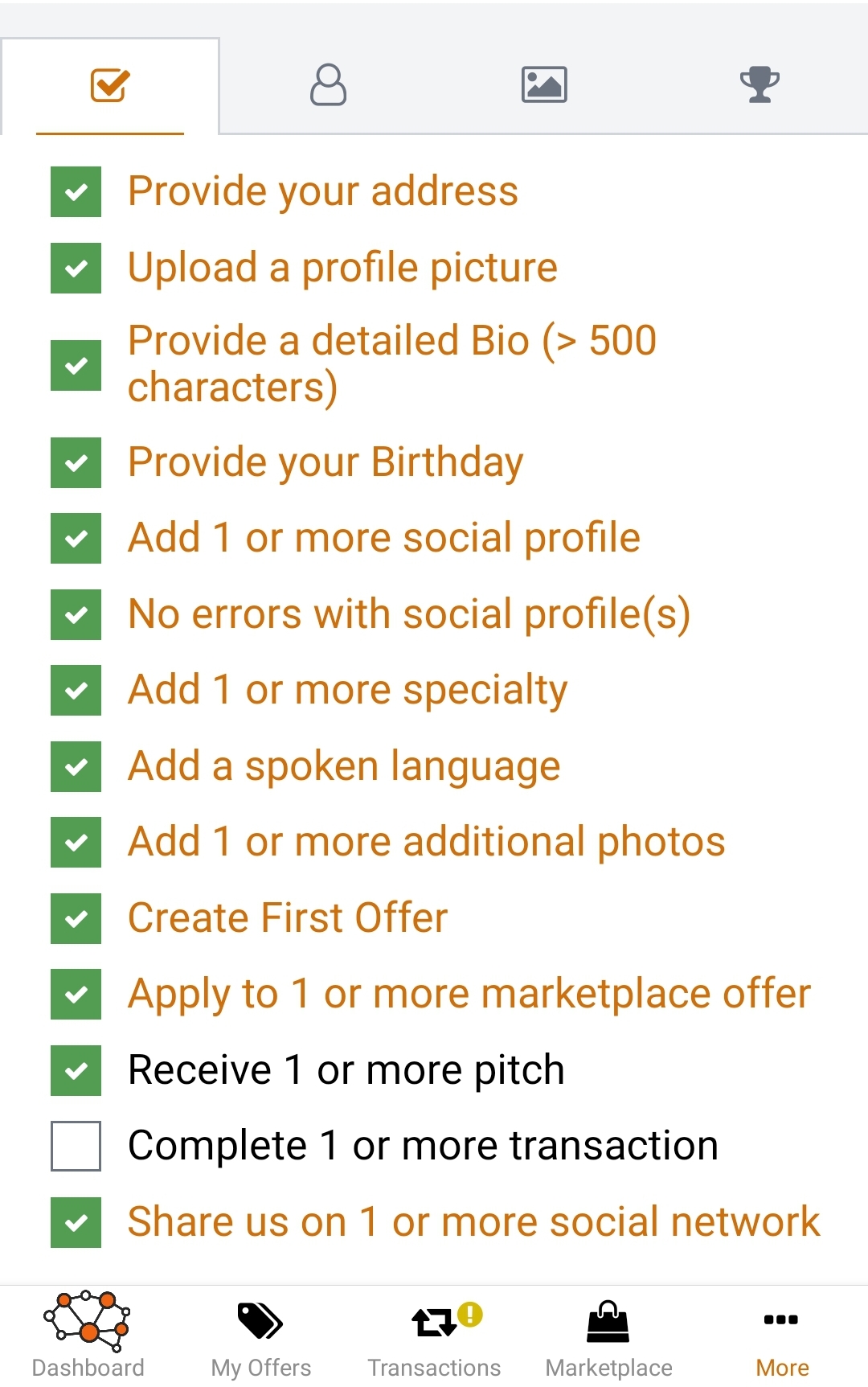The image size is (868, 1387).
Task: Toggle the Receive 1 or more pitch checkbox
Action: [76, 1070]
